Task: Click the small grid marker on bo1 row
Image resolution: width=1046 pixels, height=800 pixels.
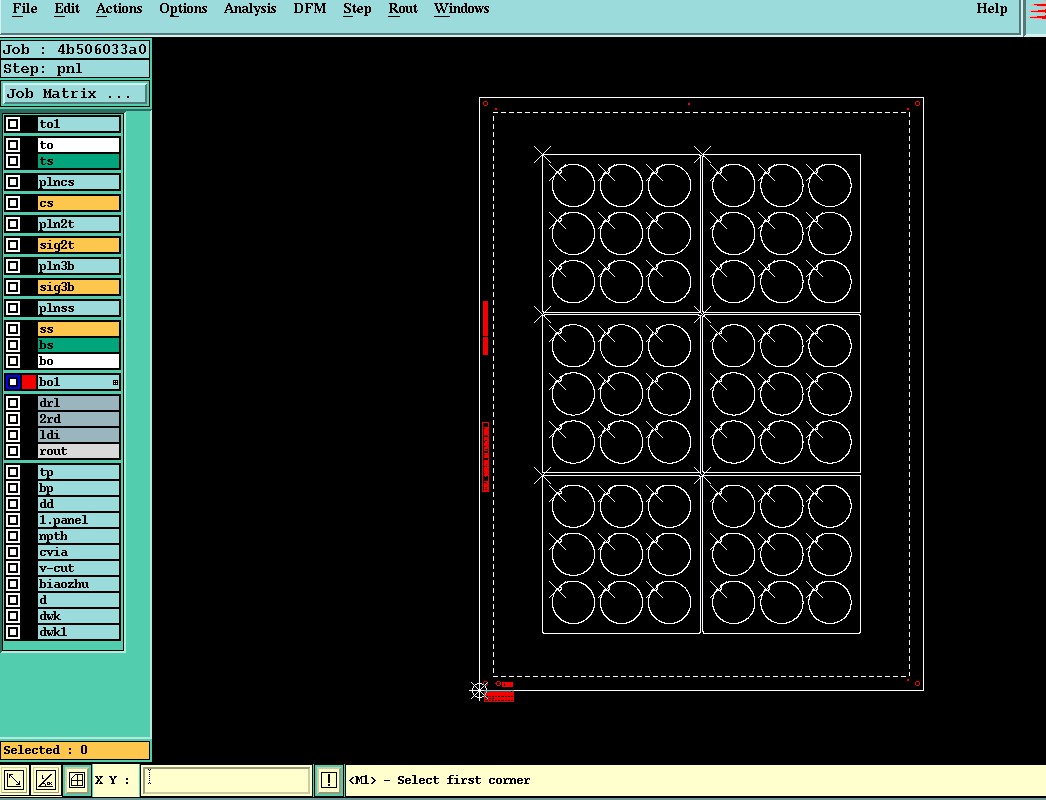Action: (115, 382)
